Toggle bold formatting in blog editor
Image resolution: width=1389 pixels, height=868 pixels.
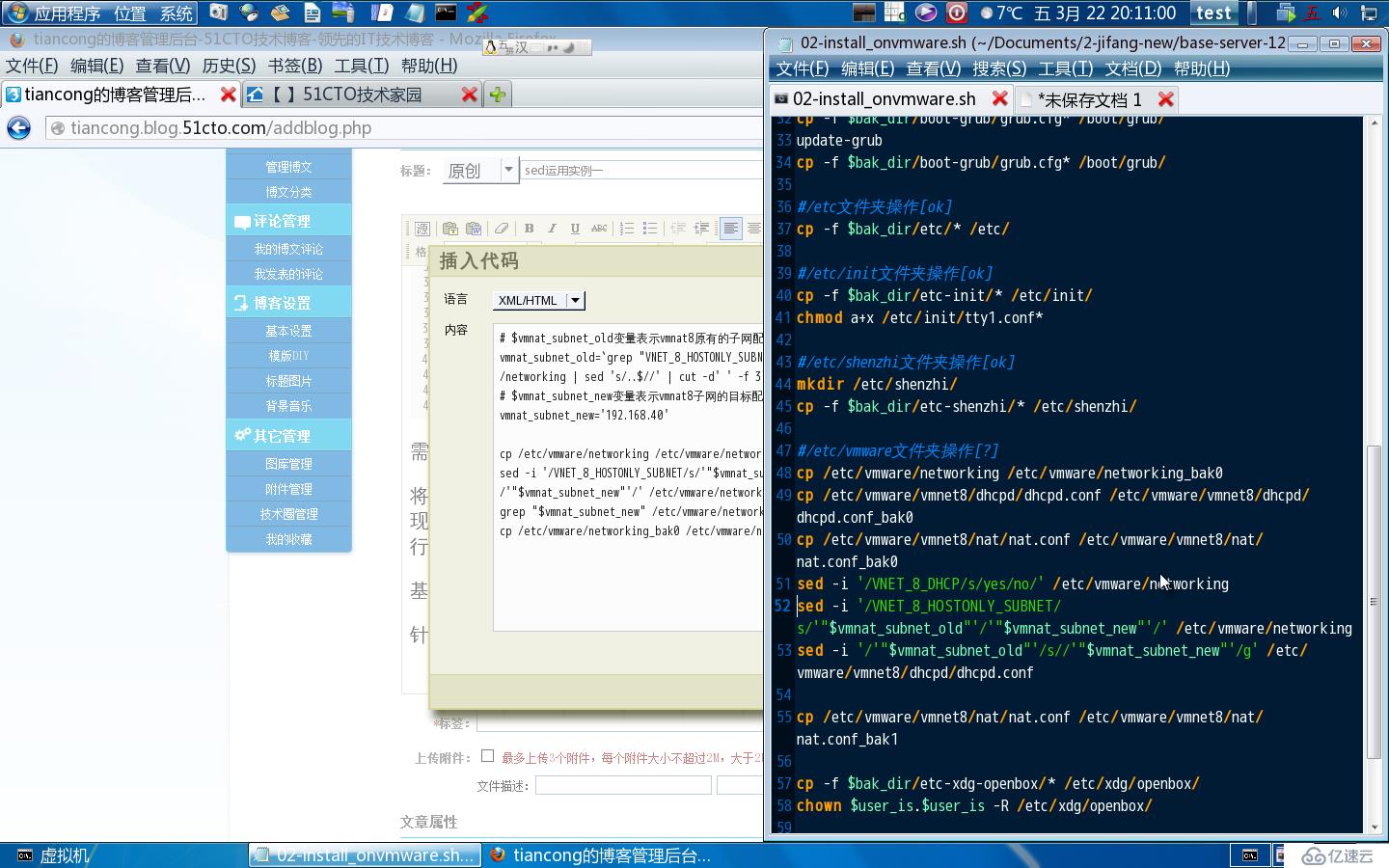(x=529, y=229)
